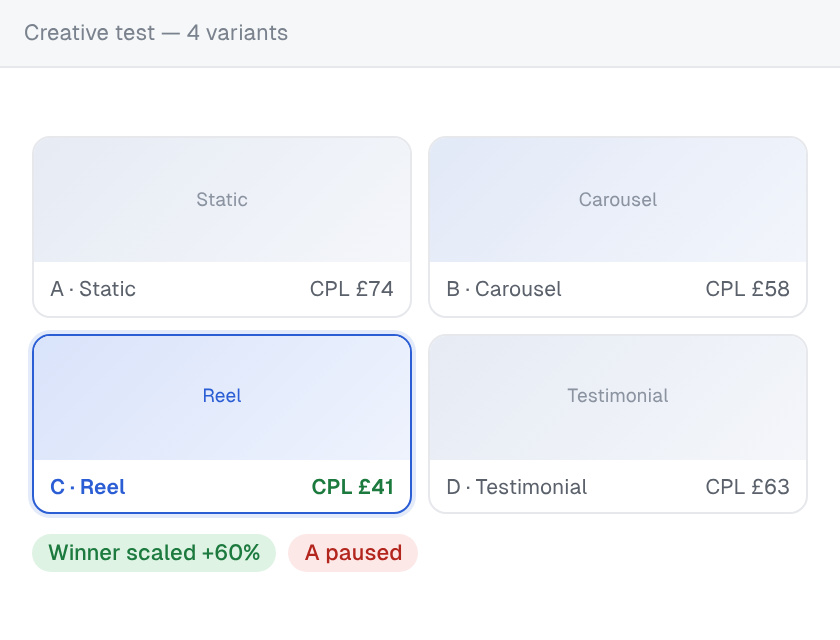Click the 'CPL £58' value
Screen dimensions: 840x640
click(x=747, y=289)
